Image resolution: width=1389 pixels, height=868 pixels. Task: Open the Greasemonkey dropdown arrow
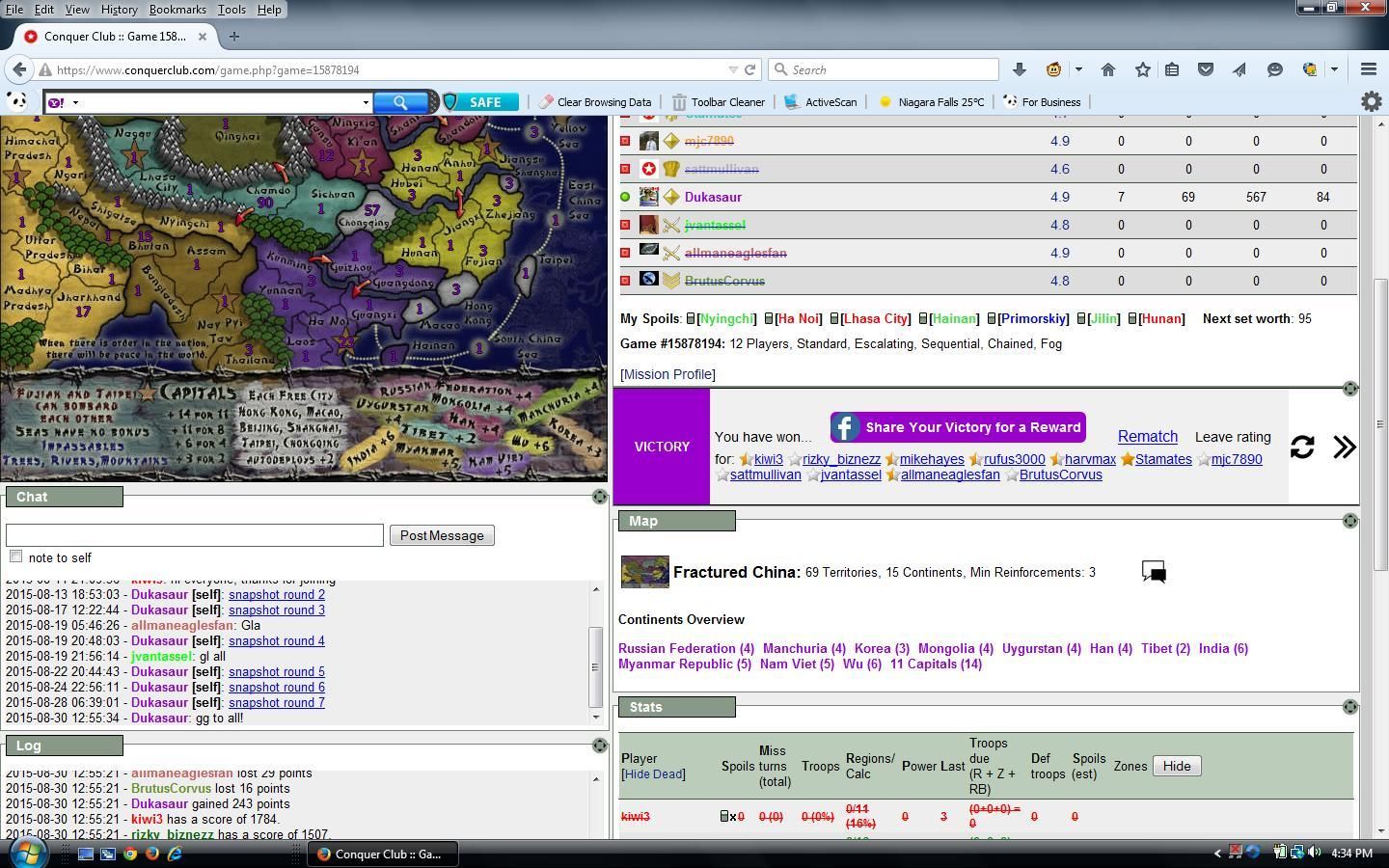(1078, 69)
